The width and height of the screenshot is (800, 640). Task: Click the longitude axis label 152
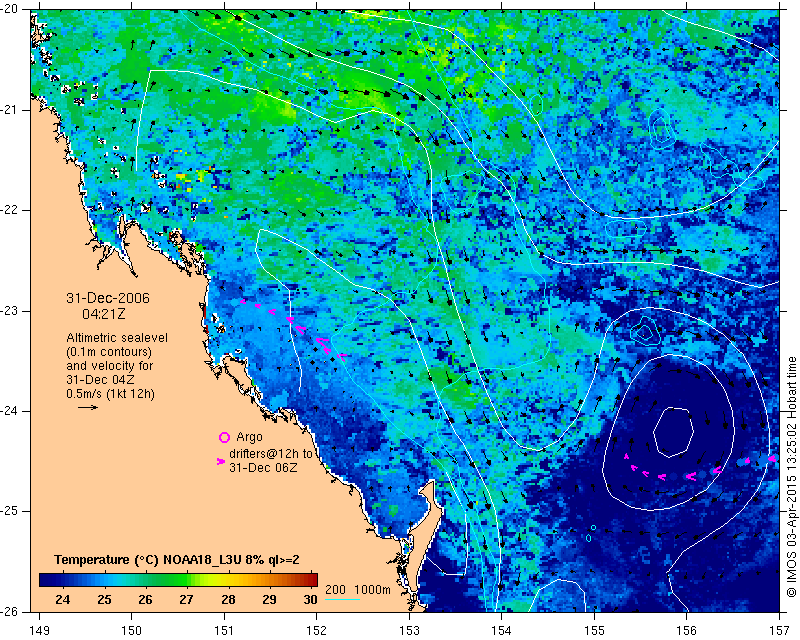(x=317, y=631)
